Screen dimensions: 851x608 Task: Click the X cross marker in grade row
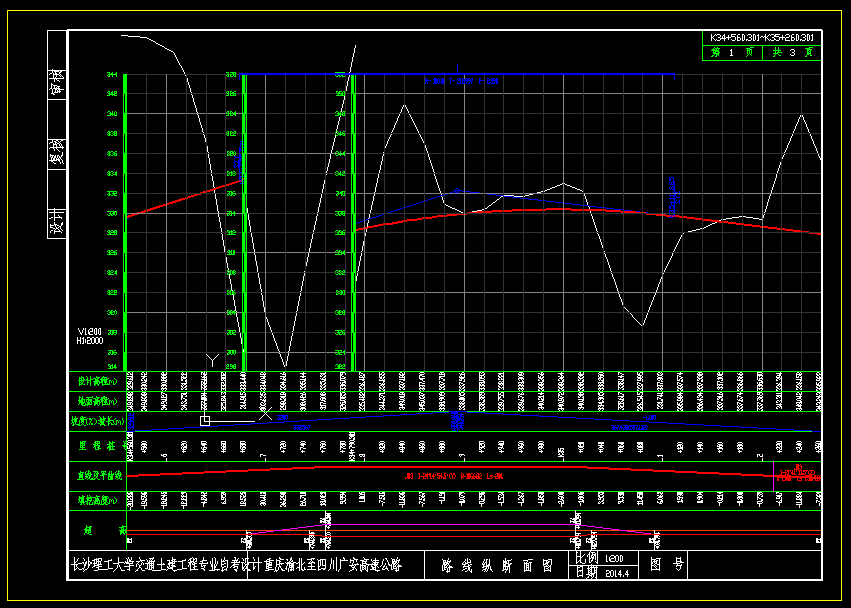tap(267, 416)
